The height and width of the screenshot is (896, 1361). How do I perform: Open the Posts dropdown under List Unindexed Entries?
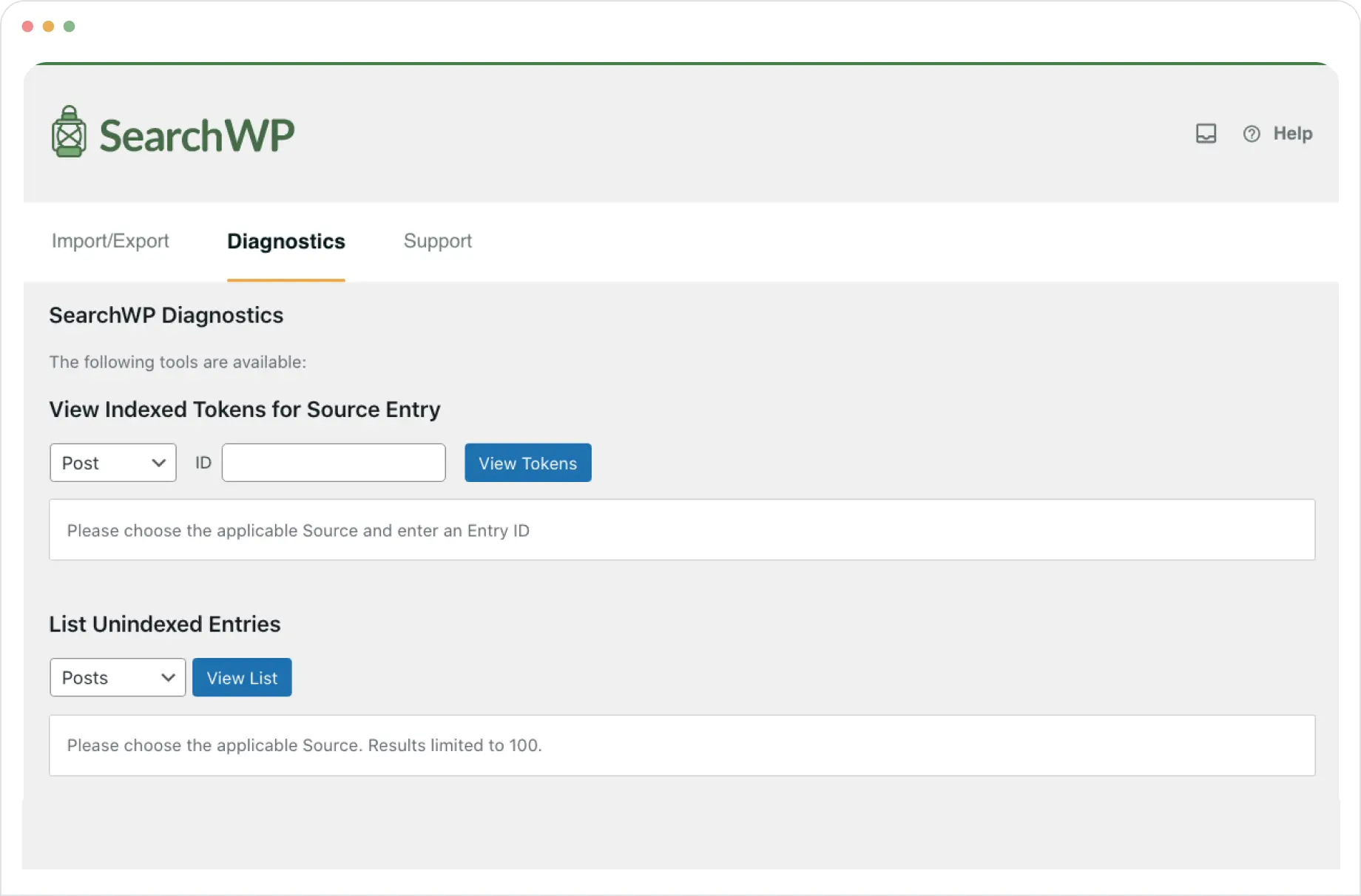pyautogui.click(x=117, y=677)
